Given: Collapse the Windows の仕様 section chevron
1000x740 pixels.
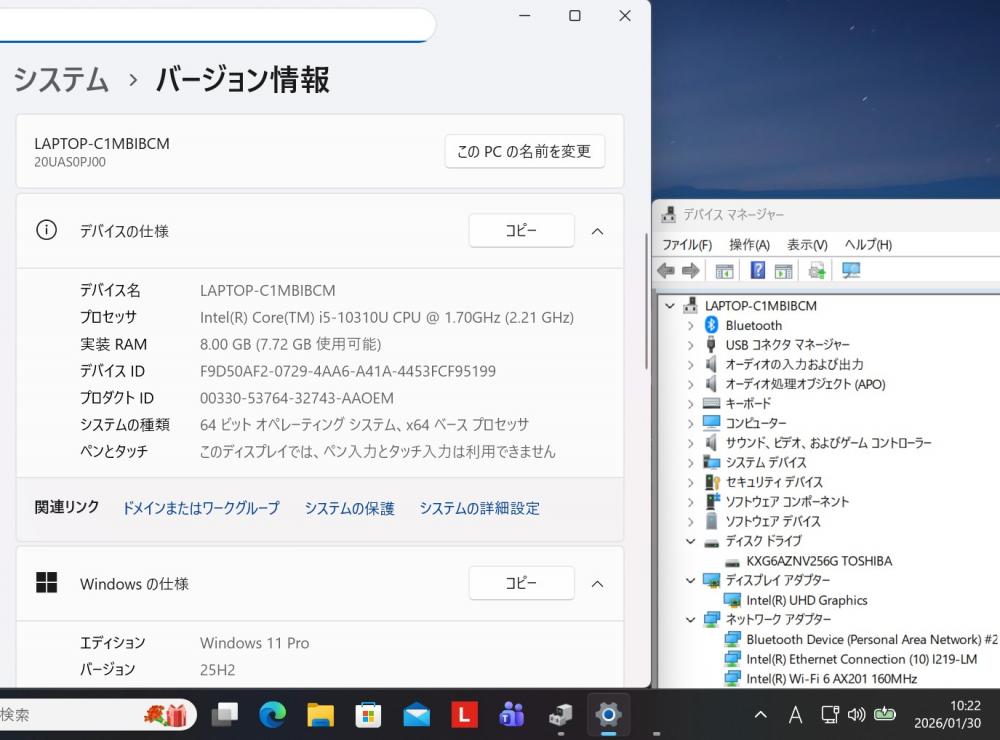Looking at the screenshot, I should 597,583.
